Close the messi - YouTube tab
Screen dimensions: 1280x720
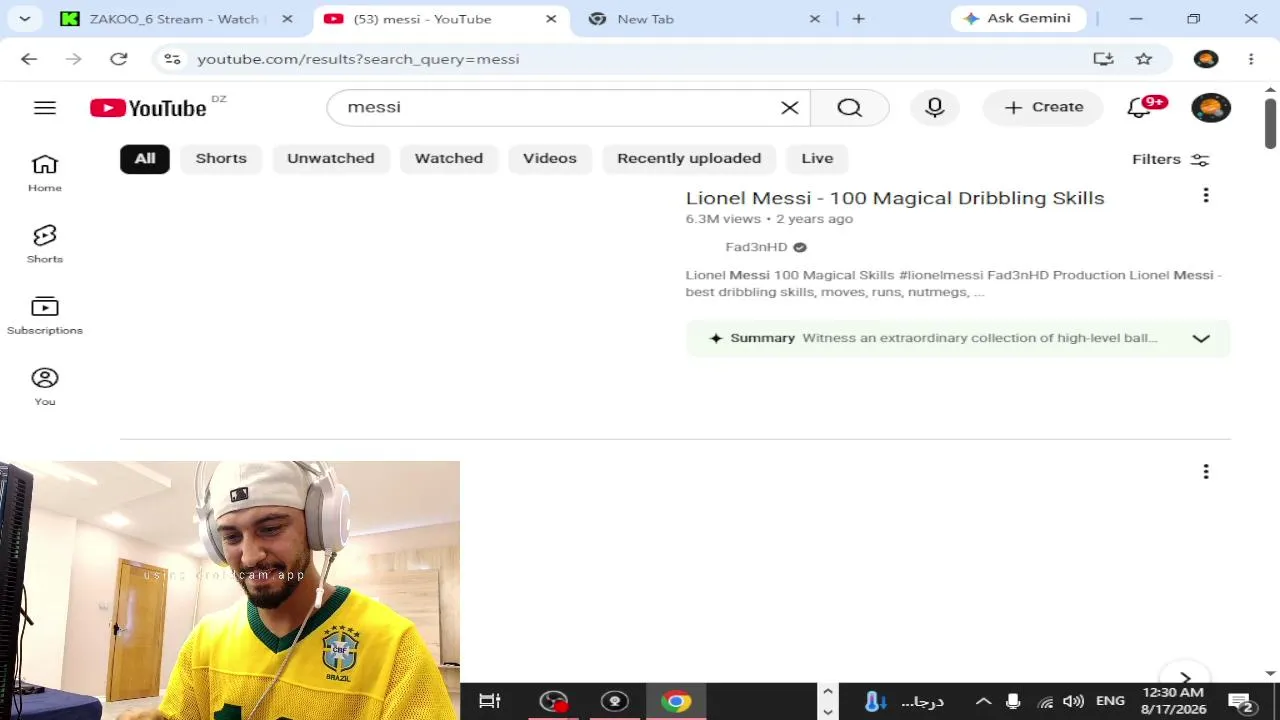pos(551,19)
